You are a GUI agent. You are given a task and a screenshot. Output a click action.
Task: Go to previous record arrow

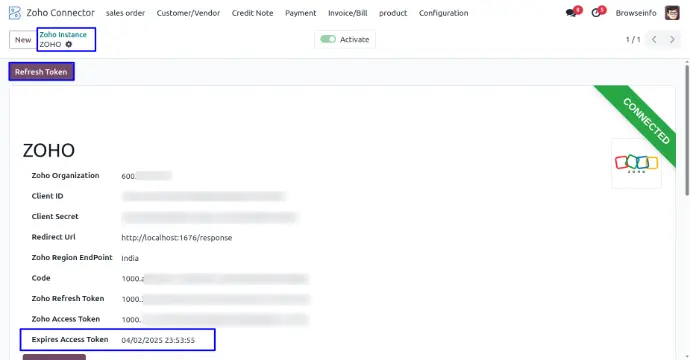coord(654,40)
